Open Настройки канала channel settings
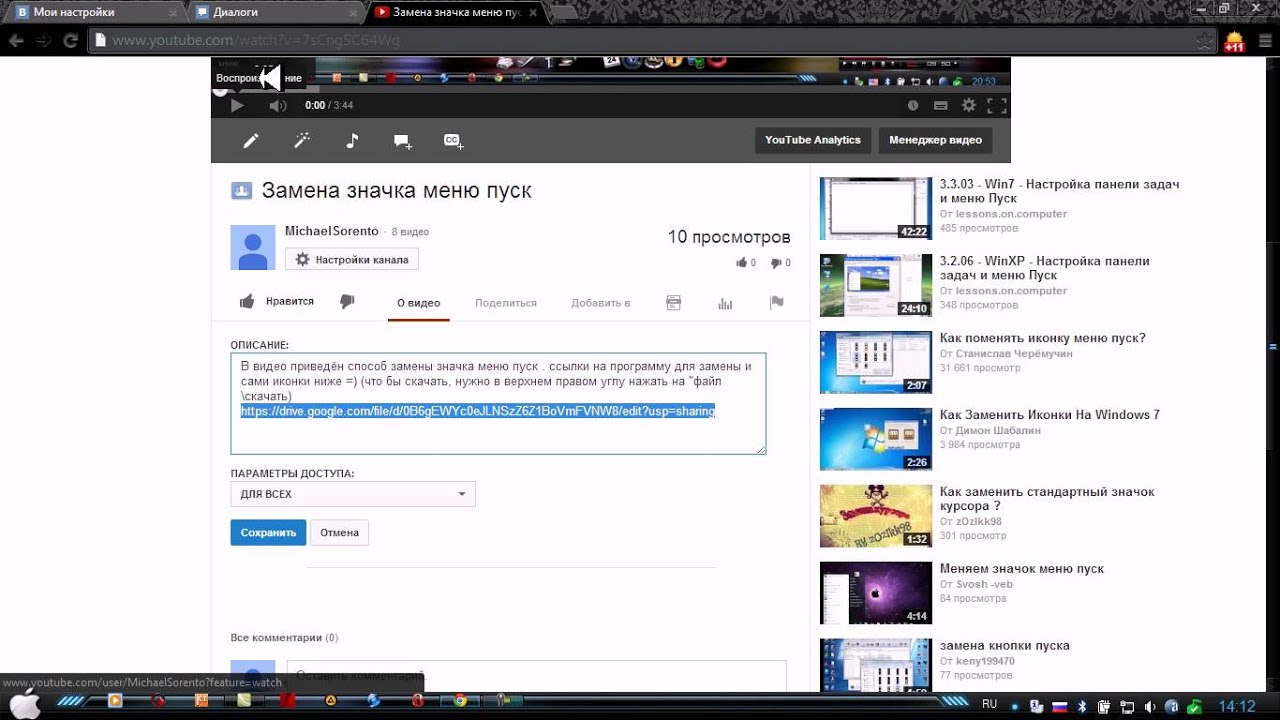The image size is (1280, 720). (x=352, y=259)
